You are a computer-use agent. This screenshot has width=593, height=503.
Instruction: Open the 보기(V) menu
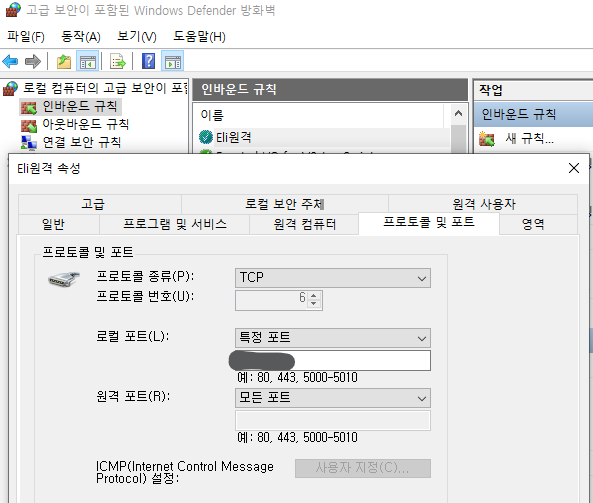[x=137, y=37]
